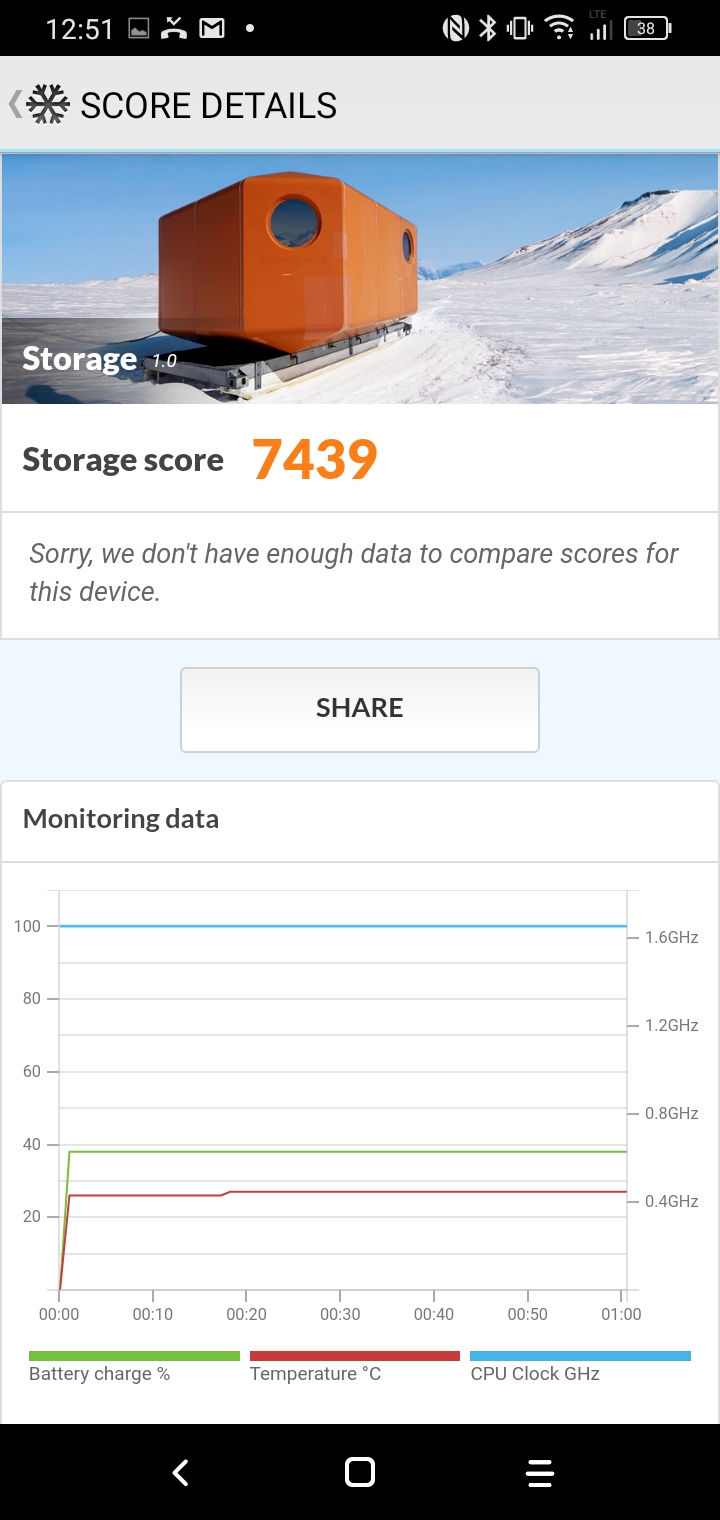Tap the Android home navigation button
Image resolution: width=720 pixels, height=1520 pixels.
[x=360, y=1472]
